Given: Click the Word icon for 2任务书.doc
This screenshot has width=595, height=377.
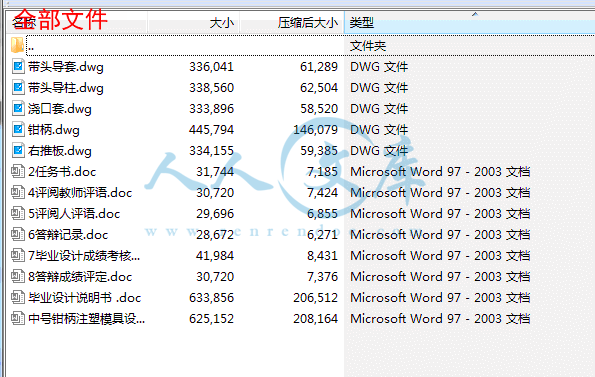Looking at the screenshot, I should [17, 171].
